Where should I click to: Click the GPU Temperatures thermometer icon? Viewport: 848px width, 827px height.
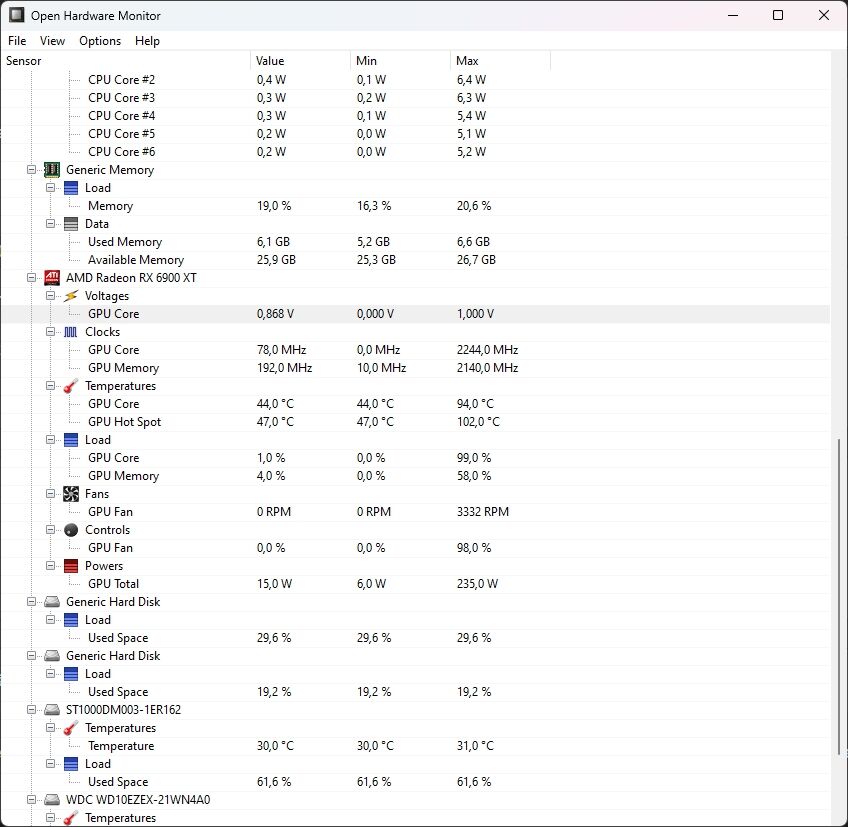(x=71, y=386)
